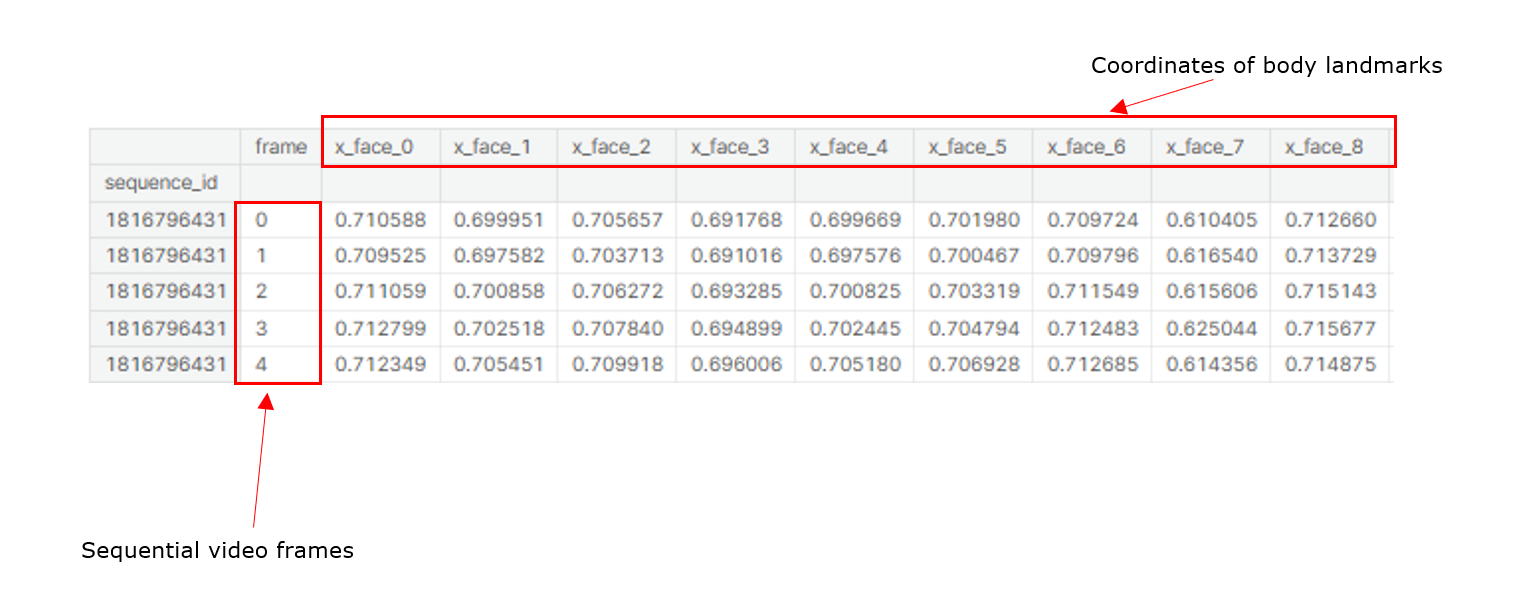Click the sequence_id row label
The height and width of the screenshot is (589, 1514).
pyautogui.click(x=163, y=183)
